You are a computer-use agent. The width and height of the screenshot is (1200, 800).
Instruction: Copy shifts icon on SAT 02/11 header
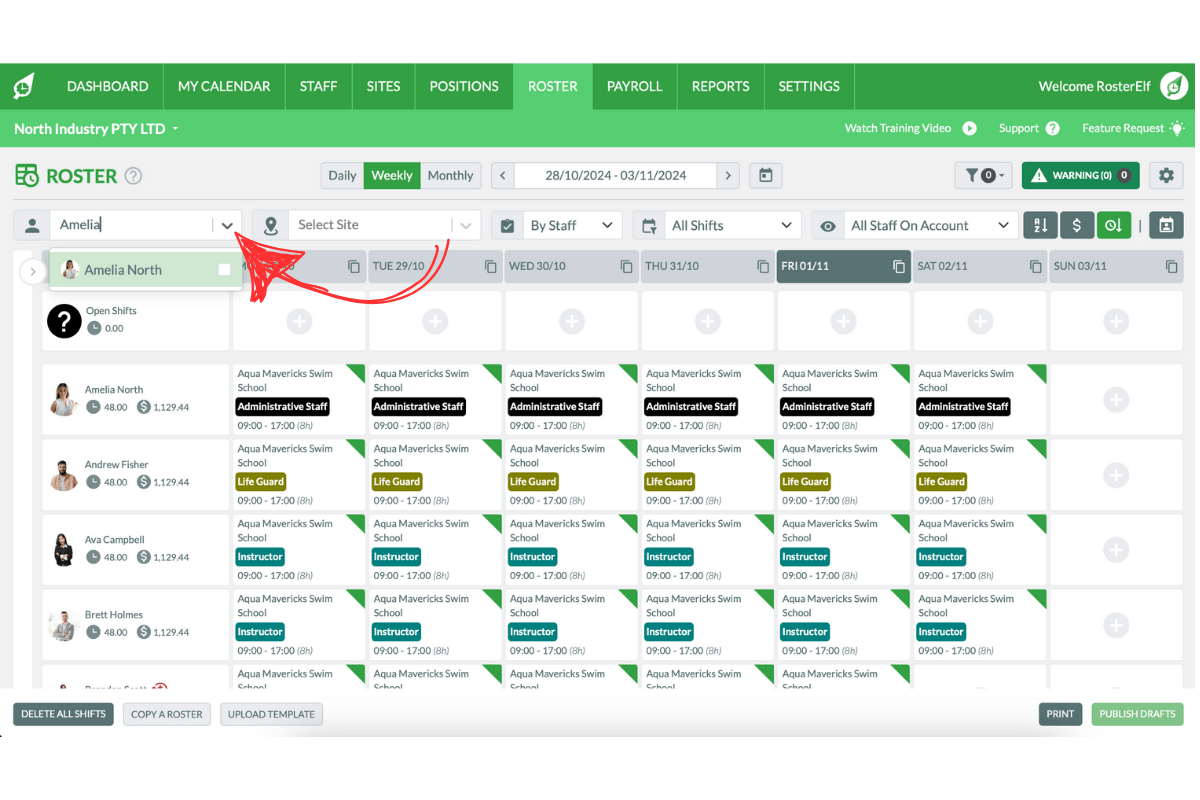pyautogui.click(x=1035, y=267)
